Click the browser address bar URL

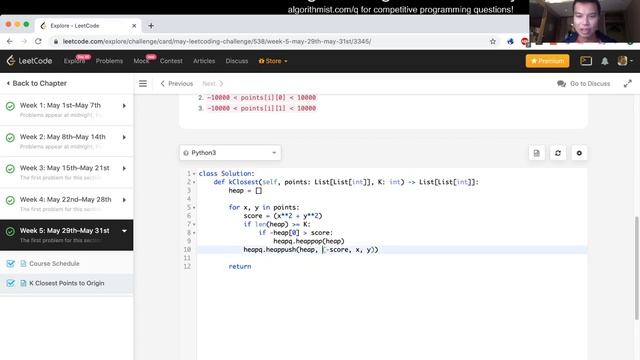(x=217, y=41)
